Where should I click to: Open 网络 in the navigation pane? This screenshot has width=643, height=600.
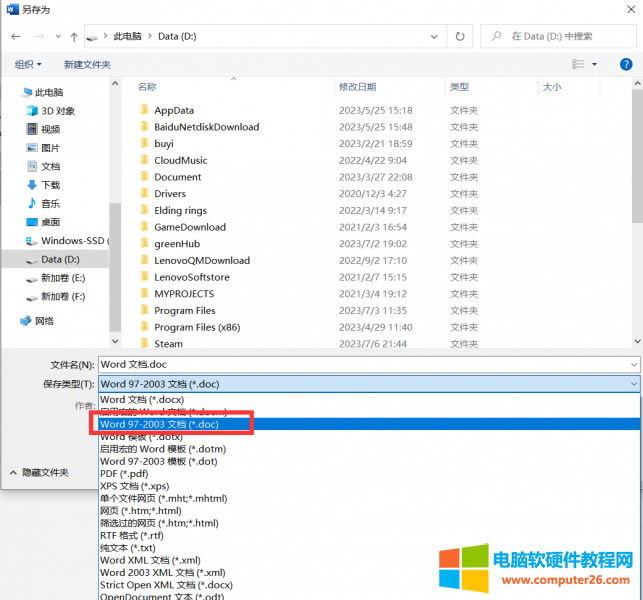click(45, 321)
